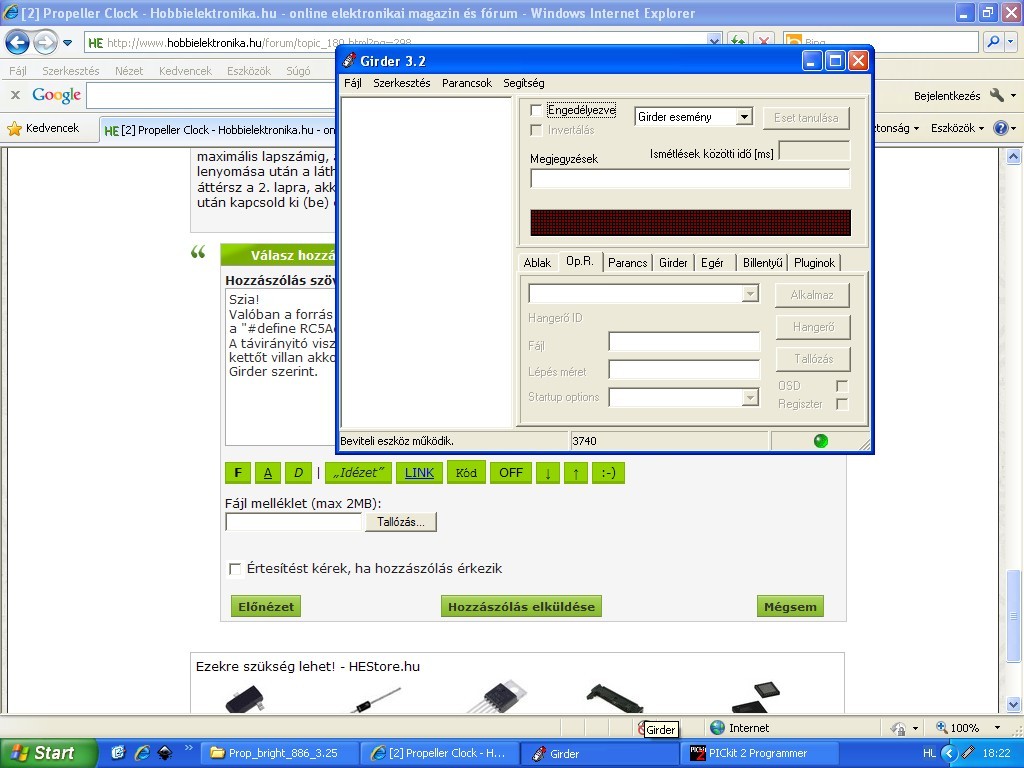Click the IE back arrow button

(x=18, y=43)
